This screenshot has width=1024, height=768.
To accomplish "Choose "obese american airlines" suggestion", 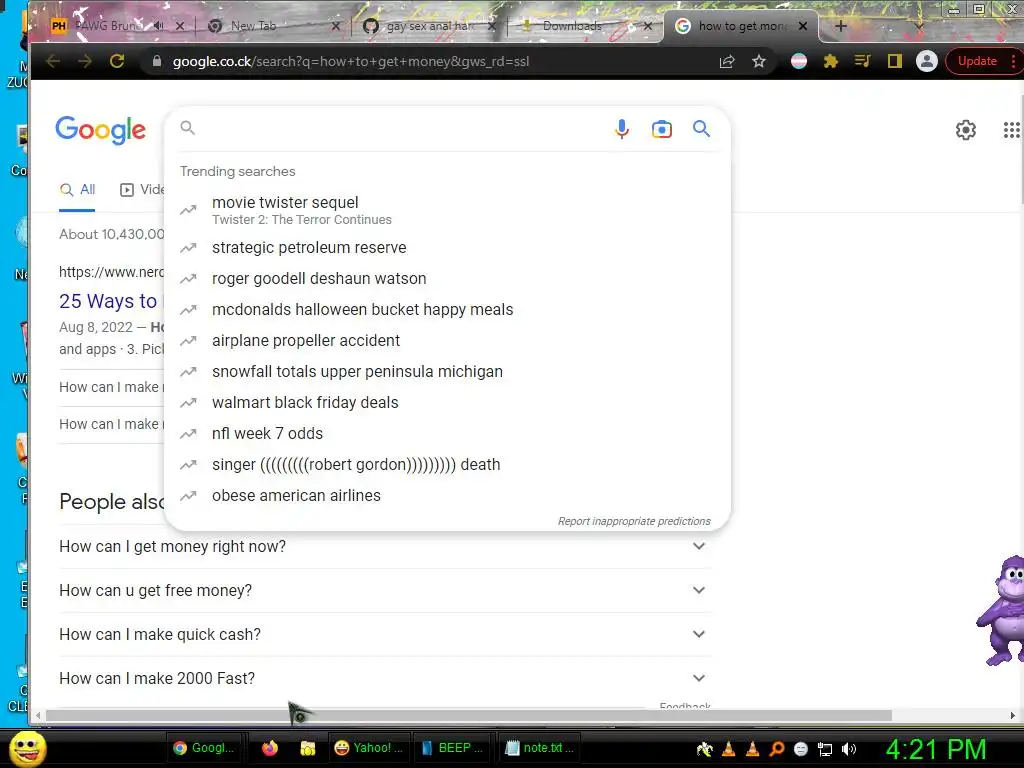I will (x=447, y=496).
